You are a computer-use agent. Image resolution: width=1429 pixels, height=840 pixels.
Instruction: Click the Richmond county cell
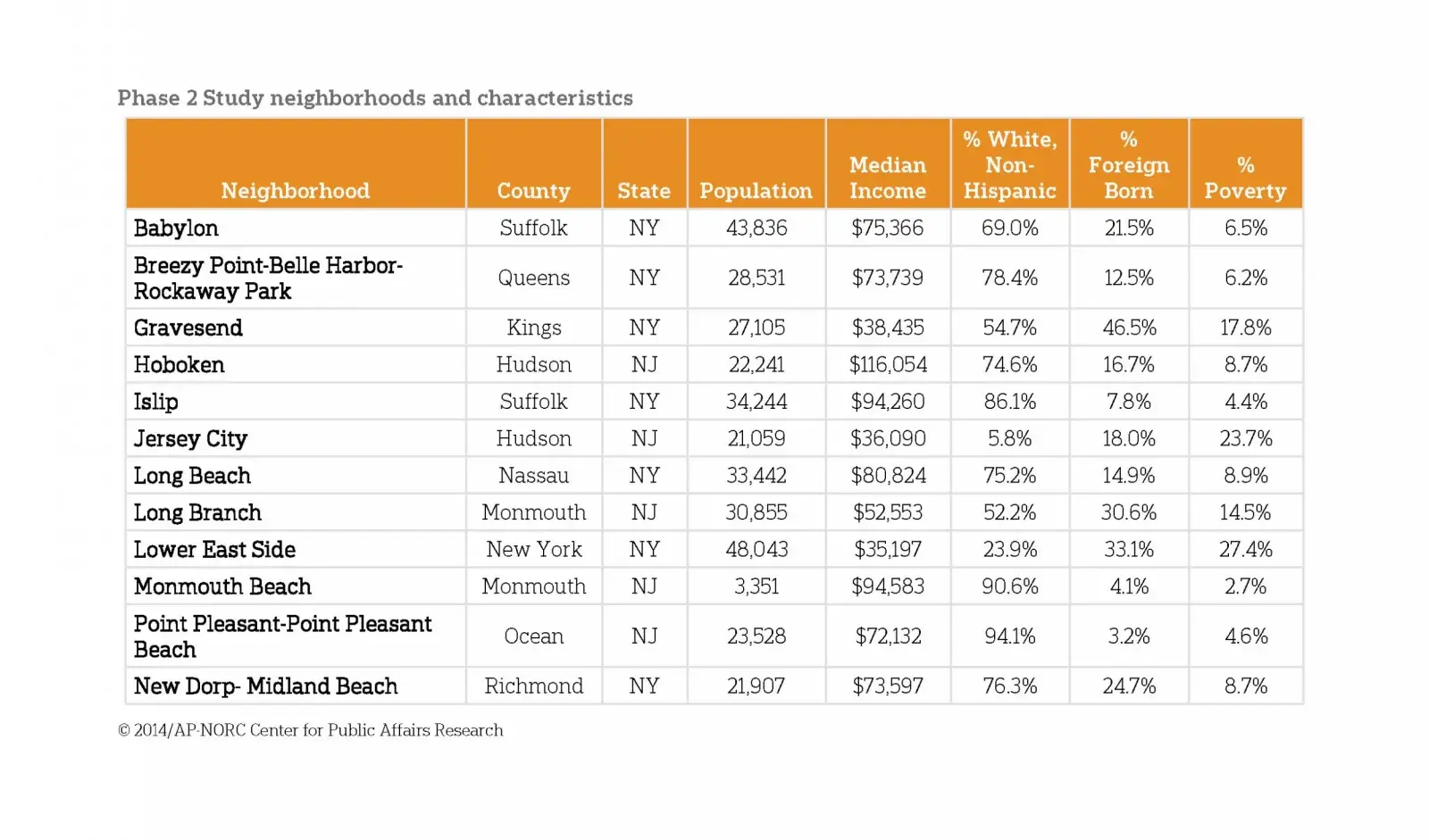pos(533,686)
